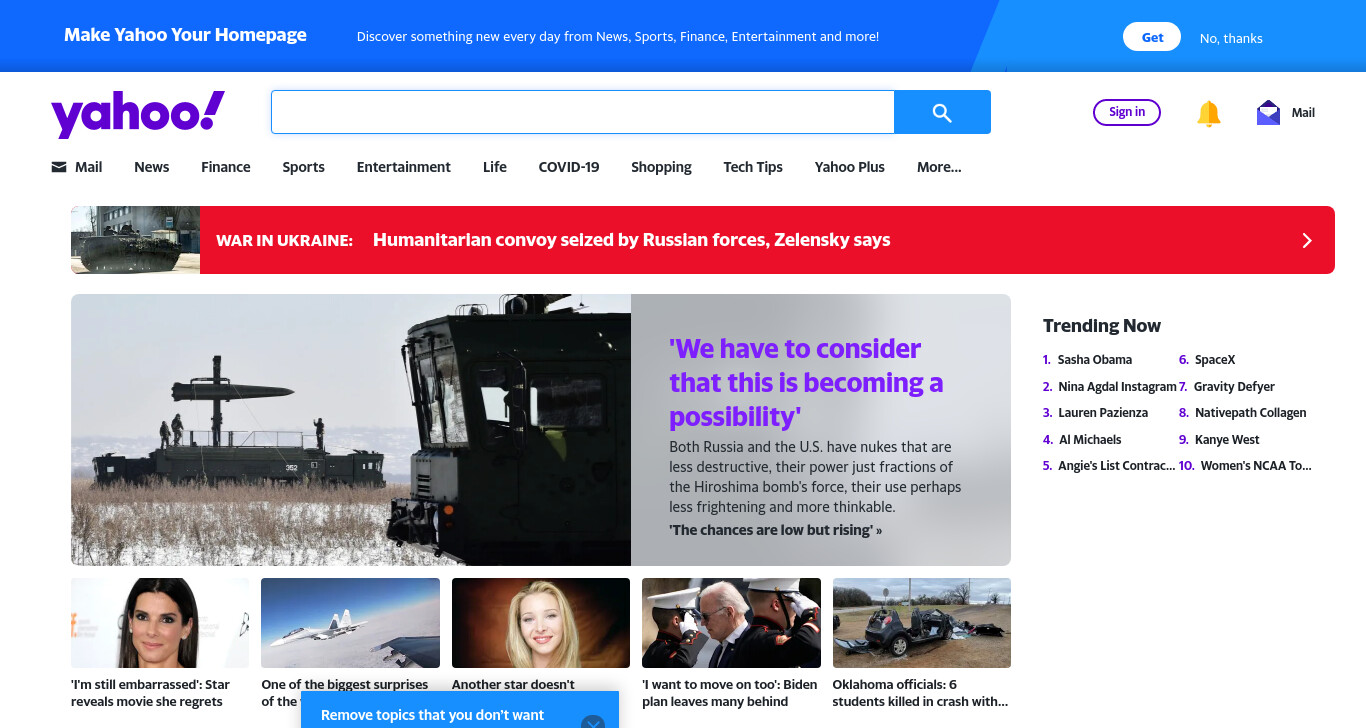Open Yahoo Plus
Image resolution: width=1366 pixels, height=728 pixels.
[850, 167]
